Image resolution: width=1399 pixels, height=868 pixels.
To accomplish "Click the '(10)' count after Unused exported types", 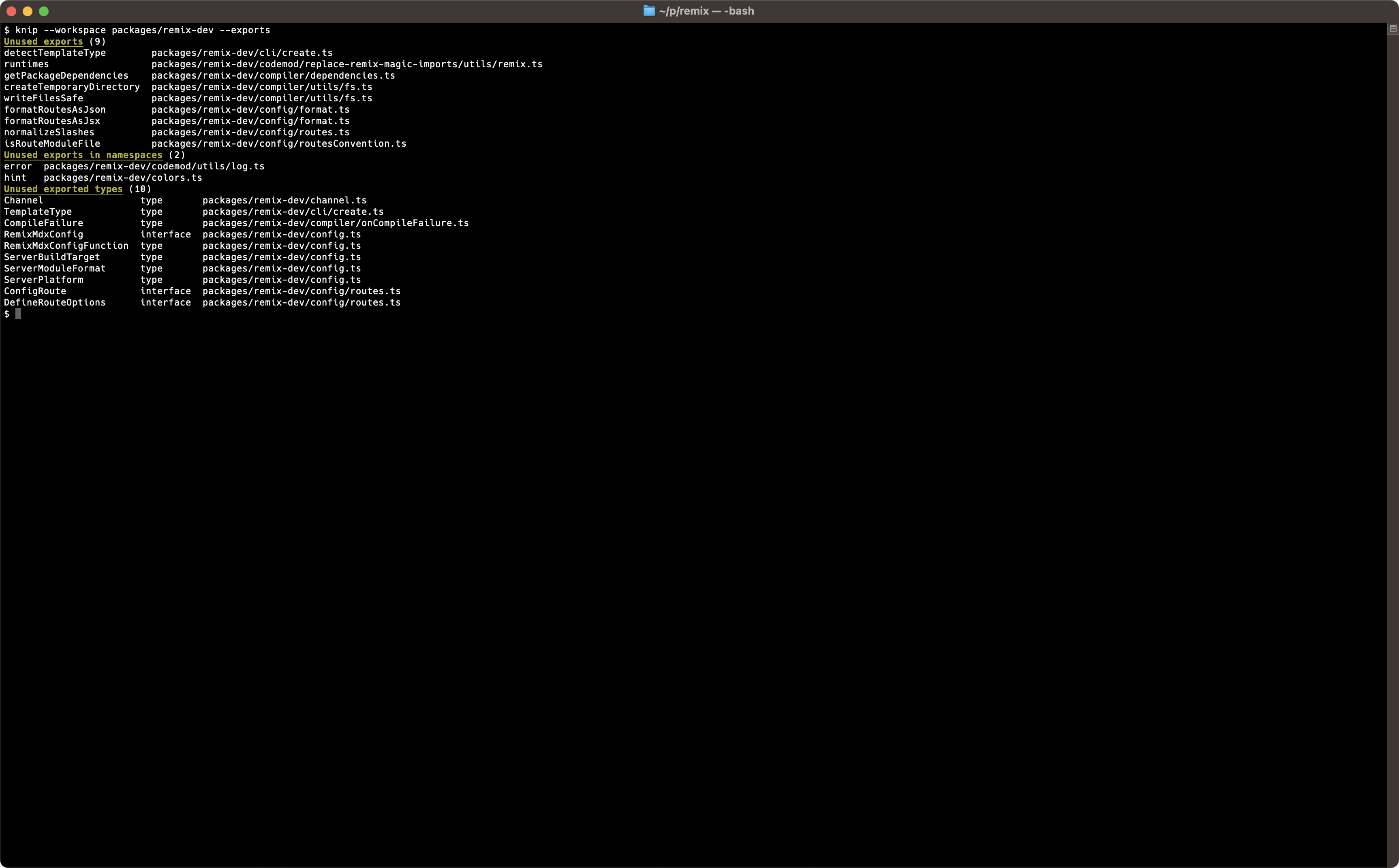I will pos(140,189).
